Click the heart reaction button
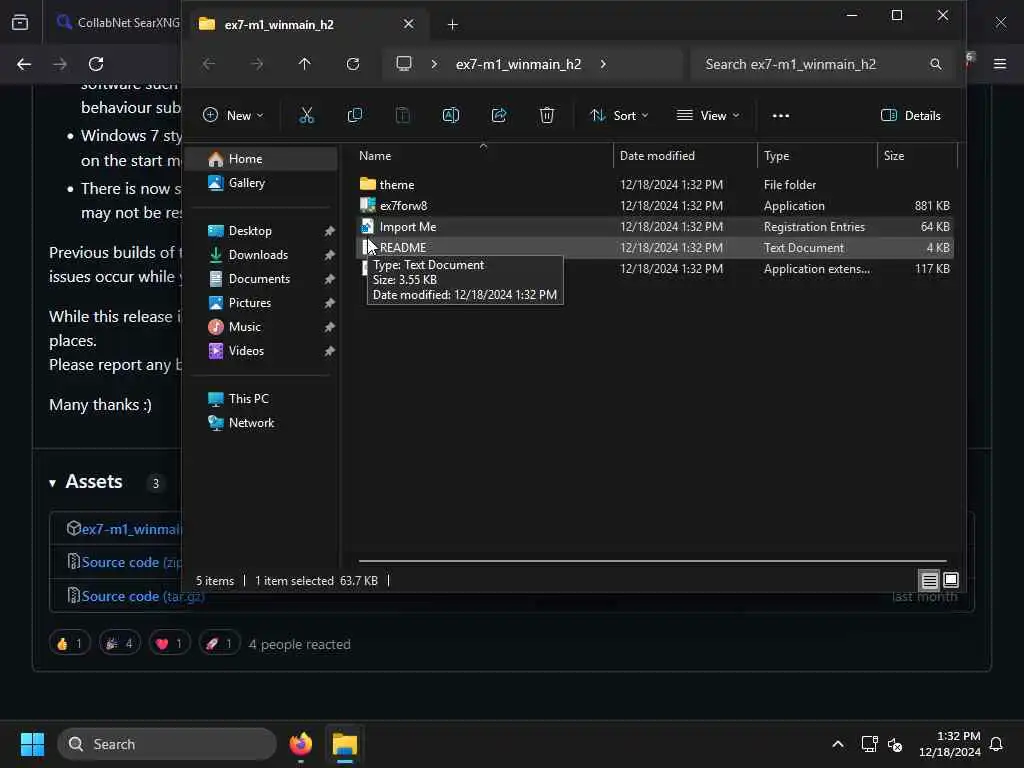This screenshot has width=1024, height=768. coord(169,644)
